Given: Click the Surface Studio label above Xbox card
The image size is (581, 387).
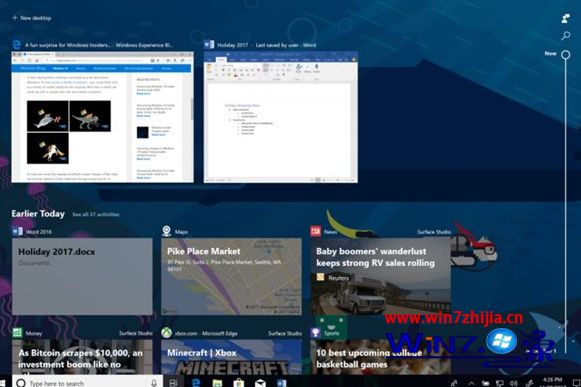Looking at the screenshot, I should pyautogui.click(x=285, y=333).
